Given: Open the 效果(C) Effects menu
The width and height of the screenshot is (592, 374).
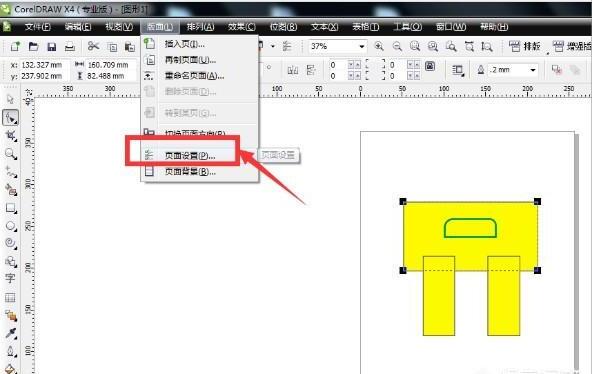Looking at the screenshot, I should (x=242, y=27).
